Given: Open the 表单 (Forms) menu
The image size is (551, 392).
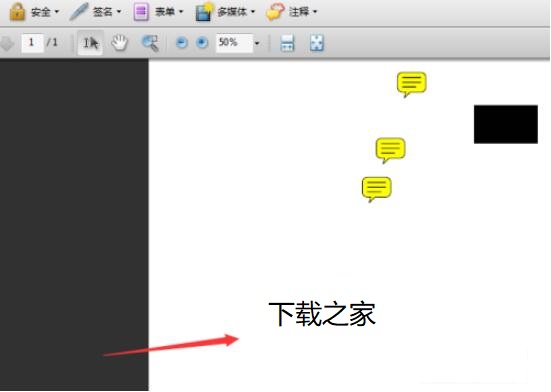Looking at the screenshot, I should click(158, 12).
